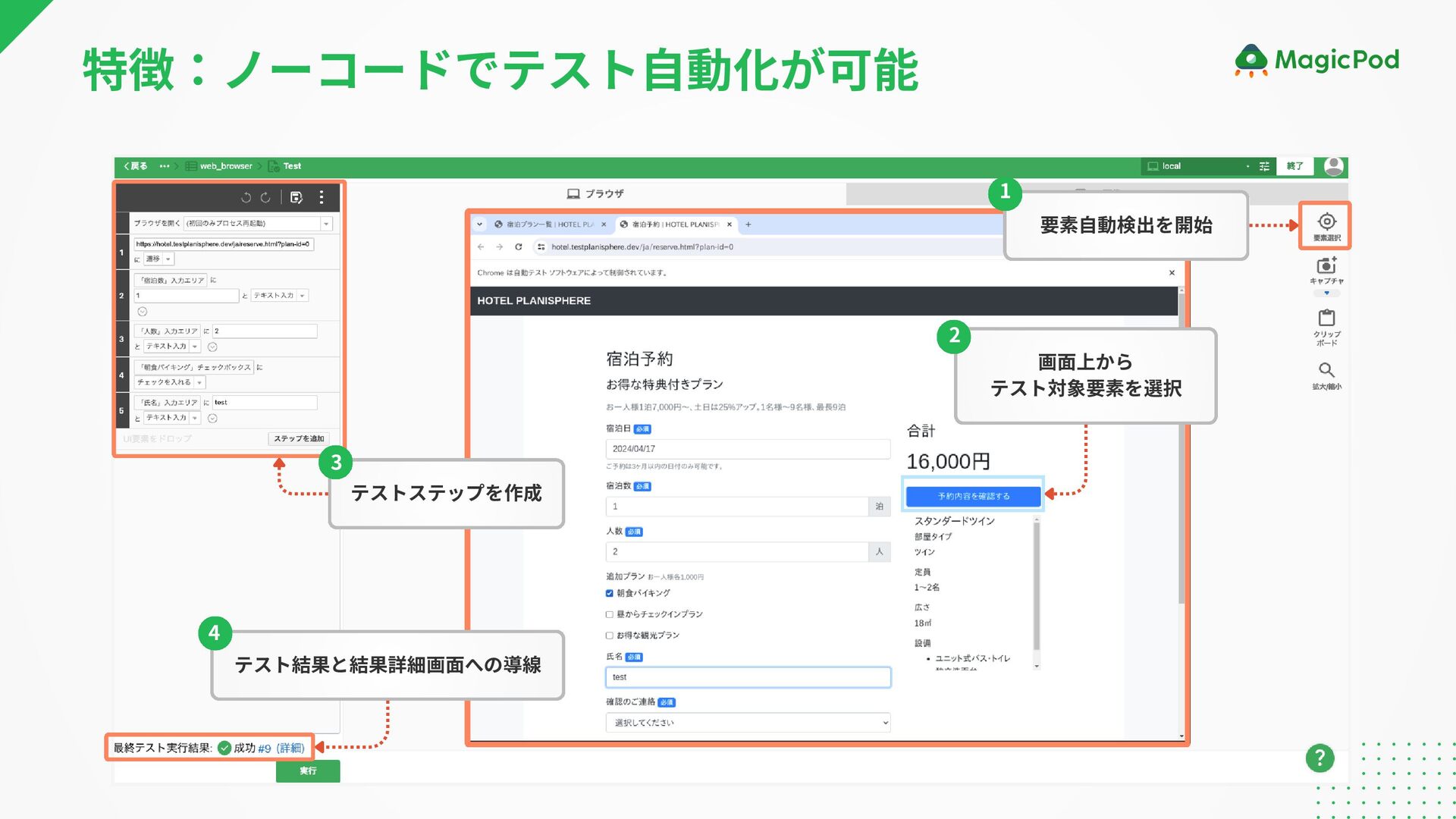
Task: Open the three-dot more options menu
Action: [x=322, y=198]
